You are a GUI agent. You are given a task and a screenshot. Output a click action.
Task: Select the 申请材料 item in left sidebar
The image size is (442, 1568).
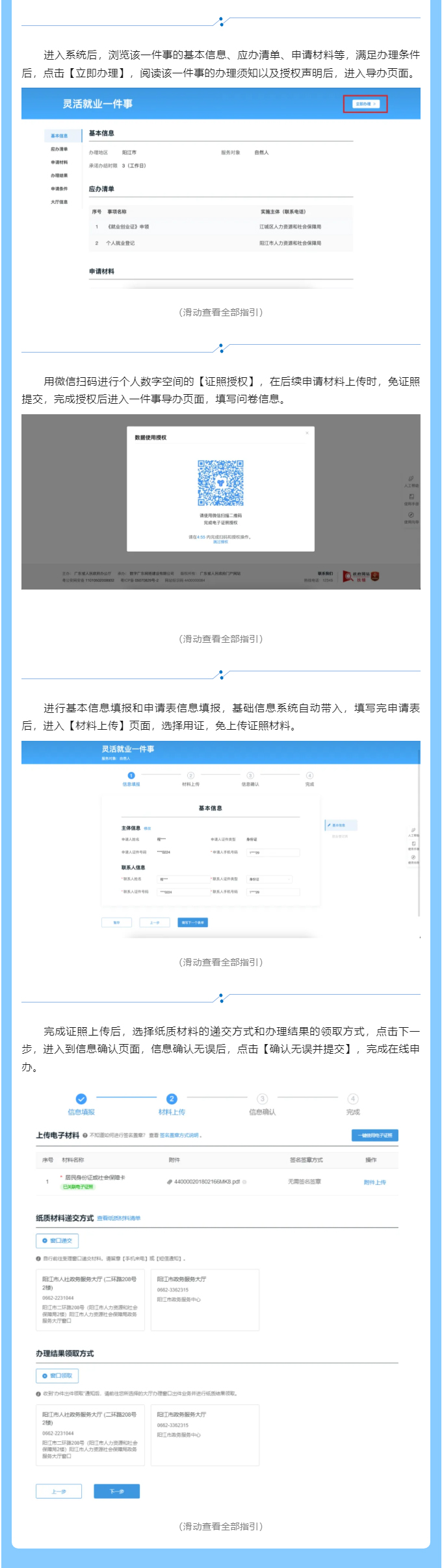59,162
